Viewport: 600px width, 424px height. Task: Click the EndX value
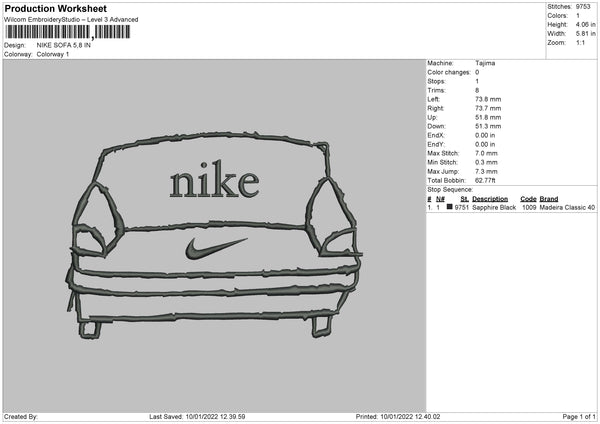click(x=485, y=135)
